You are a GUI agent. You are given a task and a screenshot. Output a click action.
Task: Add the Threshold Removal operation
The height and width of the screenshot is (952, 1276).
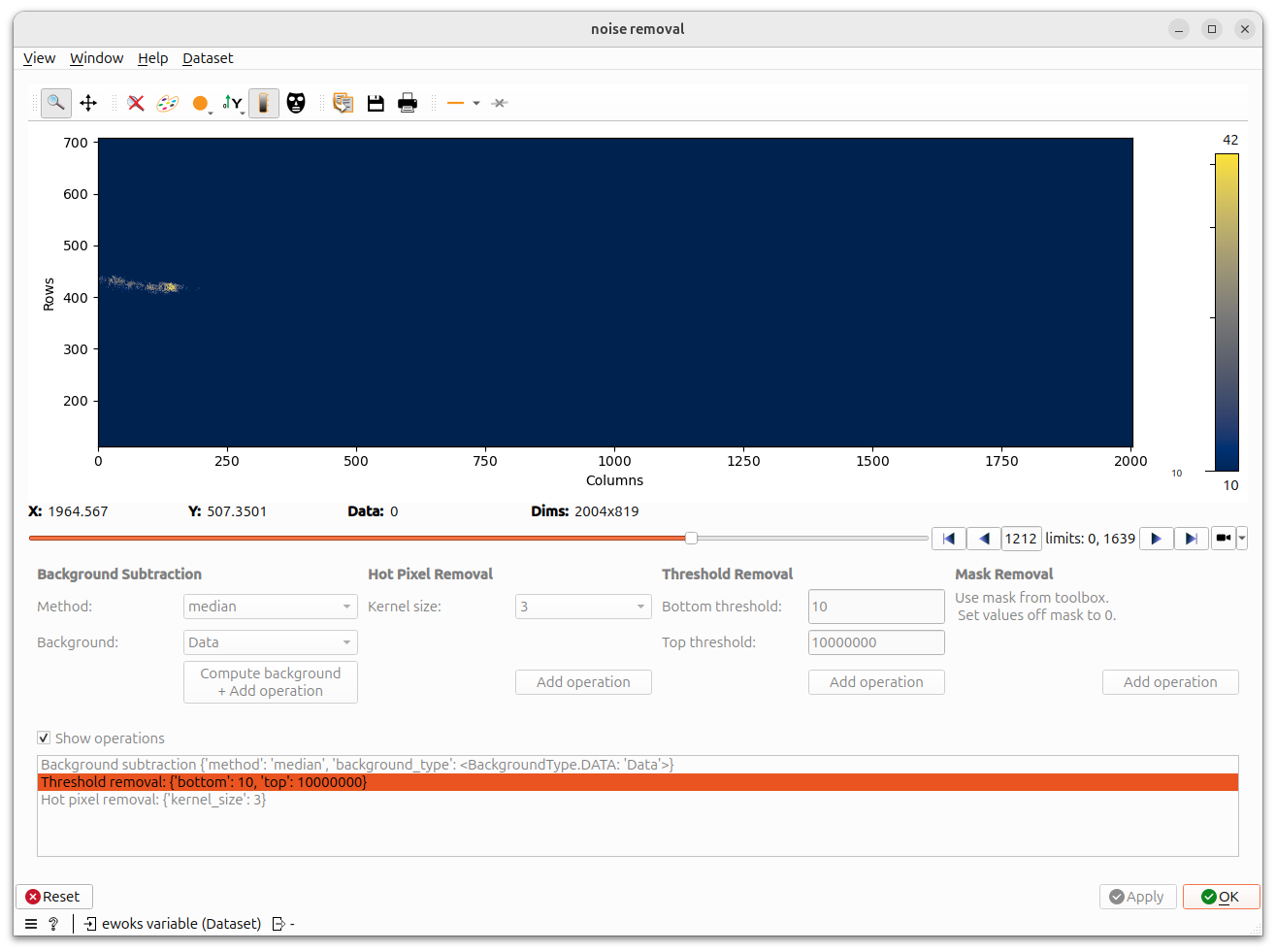(x=876, y=682)
